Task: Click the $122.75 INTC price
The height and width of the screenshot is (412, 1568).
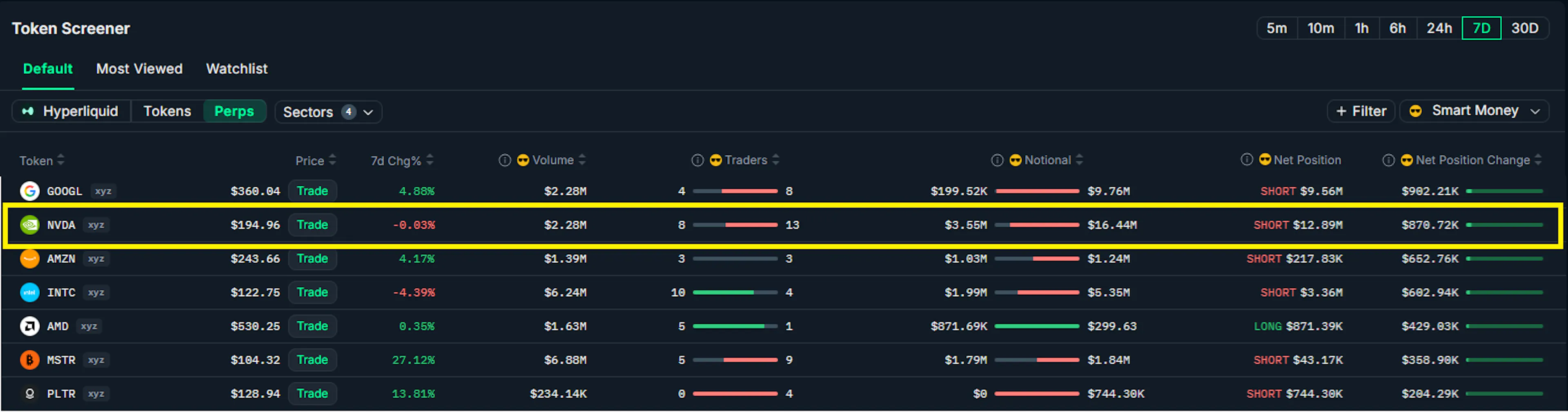Action: coord(255,293)
